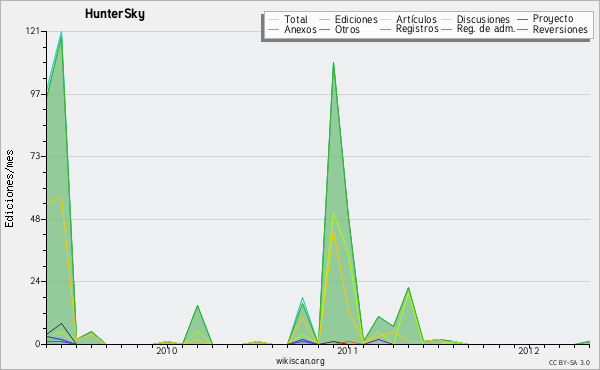Click the Total legend entry

coord(288,19)
